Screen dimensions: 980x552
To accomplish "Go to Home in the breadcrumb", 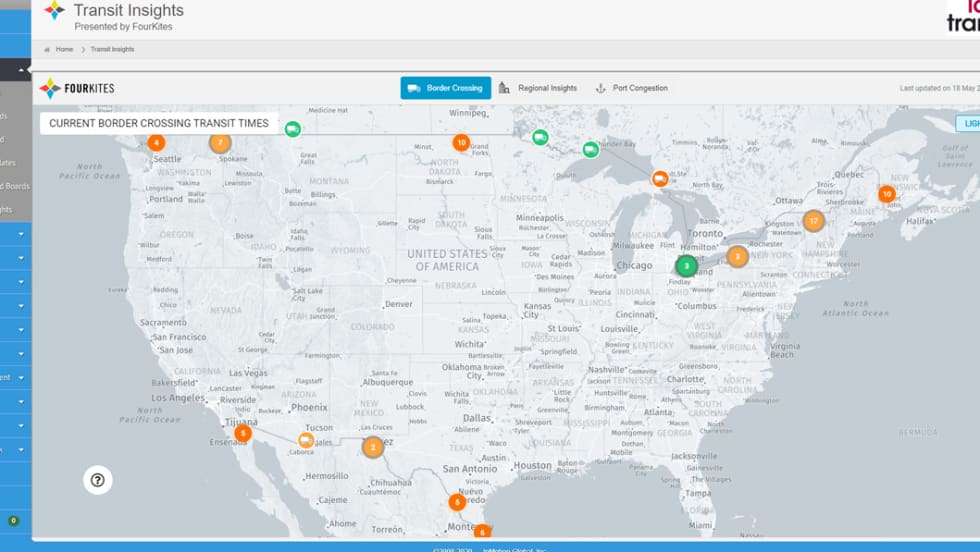I will pyautogui.click(x=63, y=49).
